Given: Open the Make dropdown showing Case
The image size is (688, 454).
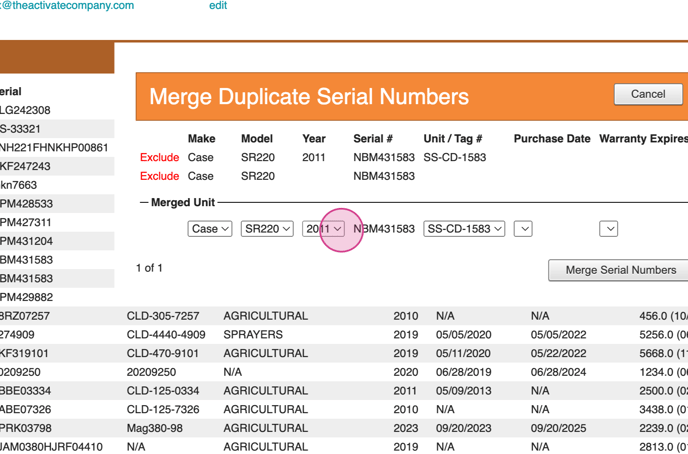Looking at the screenshot, I should (x=210, y=229).
